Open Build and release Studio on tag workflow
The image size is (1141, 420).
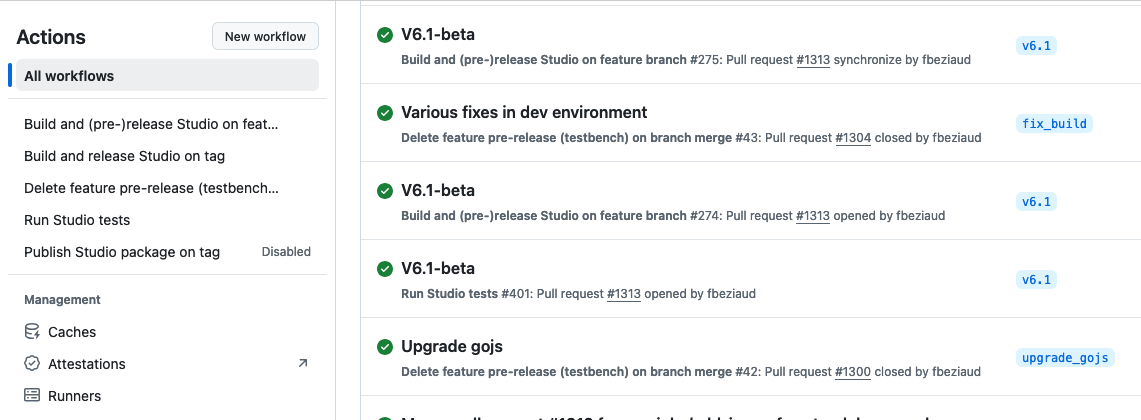point(124,156)
